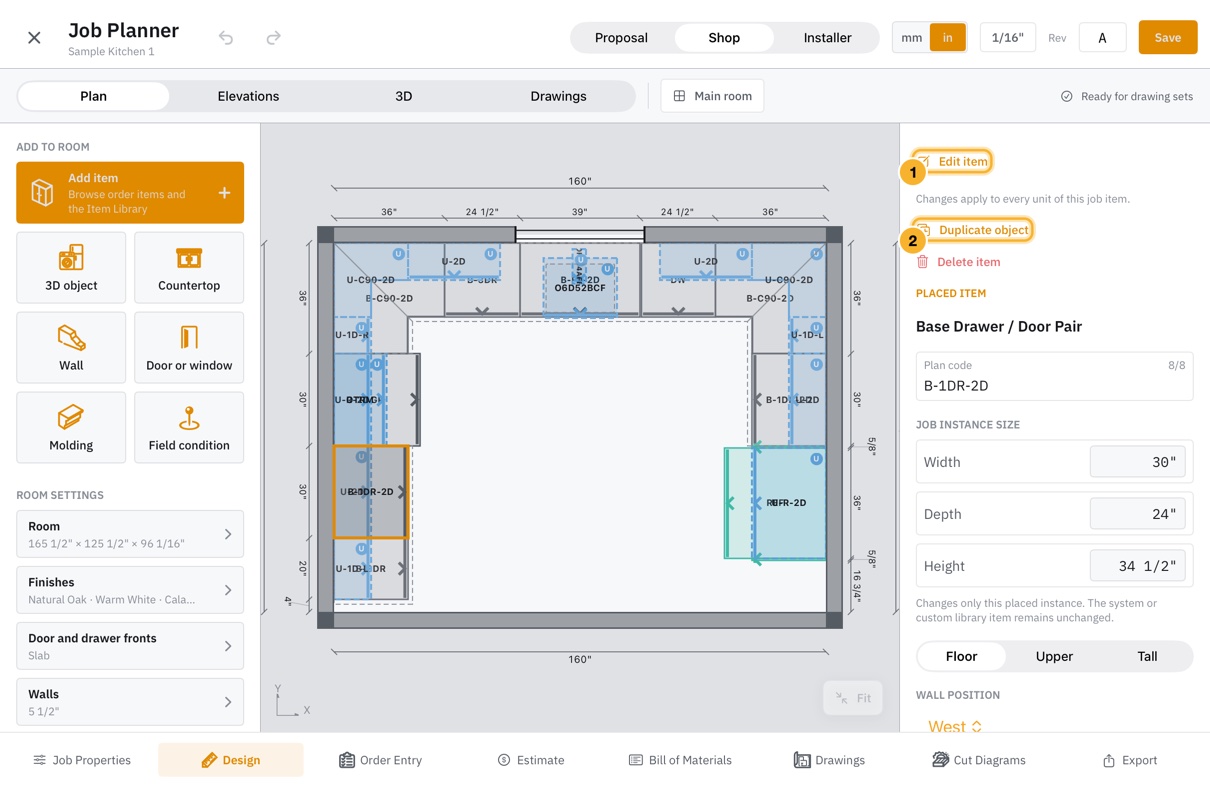
Task: Switch to the Elevations tab
Action: pyautogui.click(x=248, y=96)
